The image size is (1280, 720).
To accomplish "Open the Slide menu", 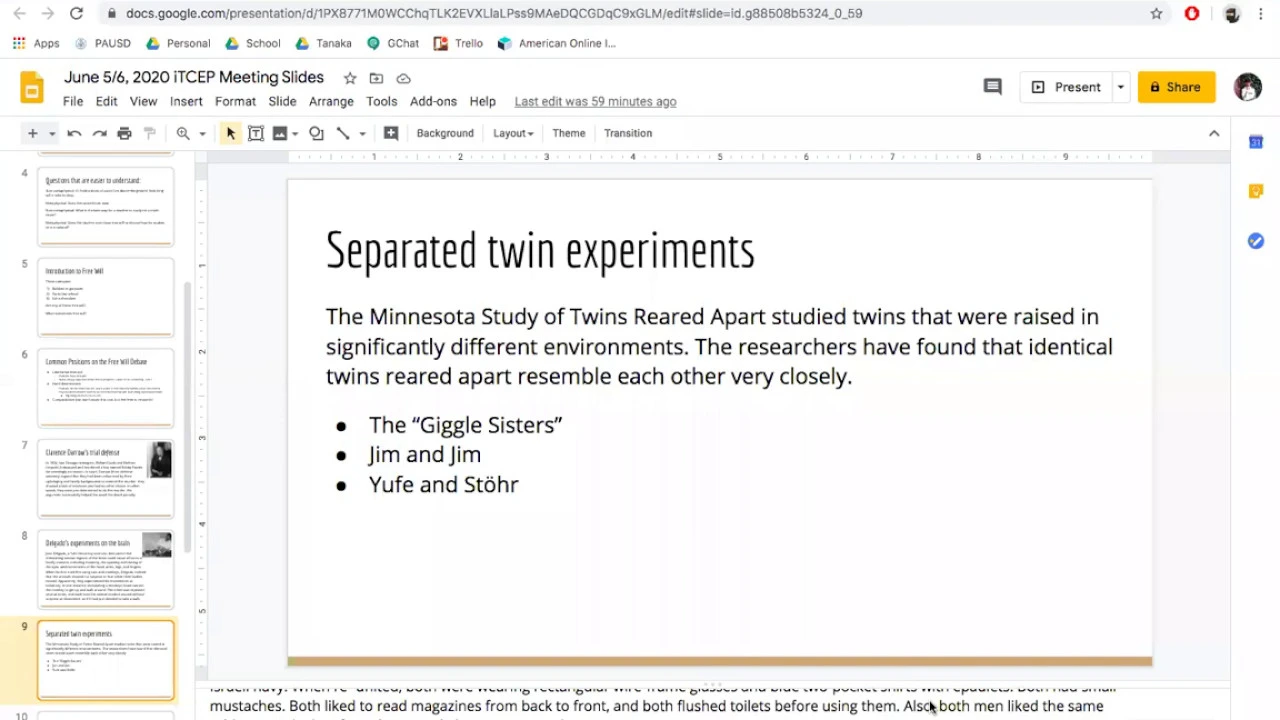I will click(x=282, y=101).
